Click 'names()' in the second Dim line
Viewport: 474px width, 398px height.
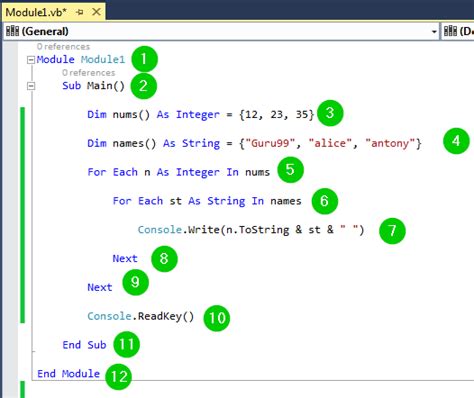pos(134,144)
